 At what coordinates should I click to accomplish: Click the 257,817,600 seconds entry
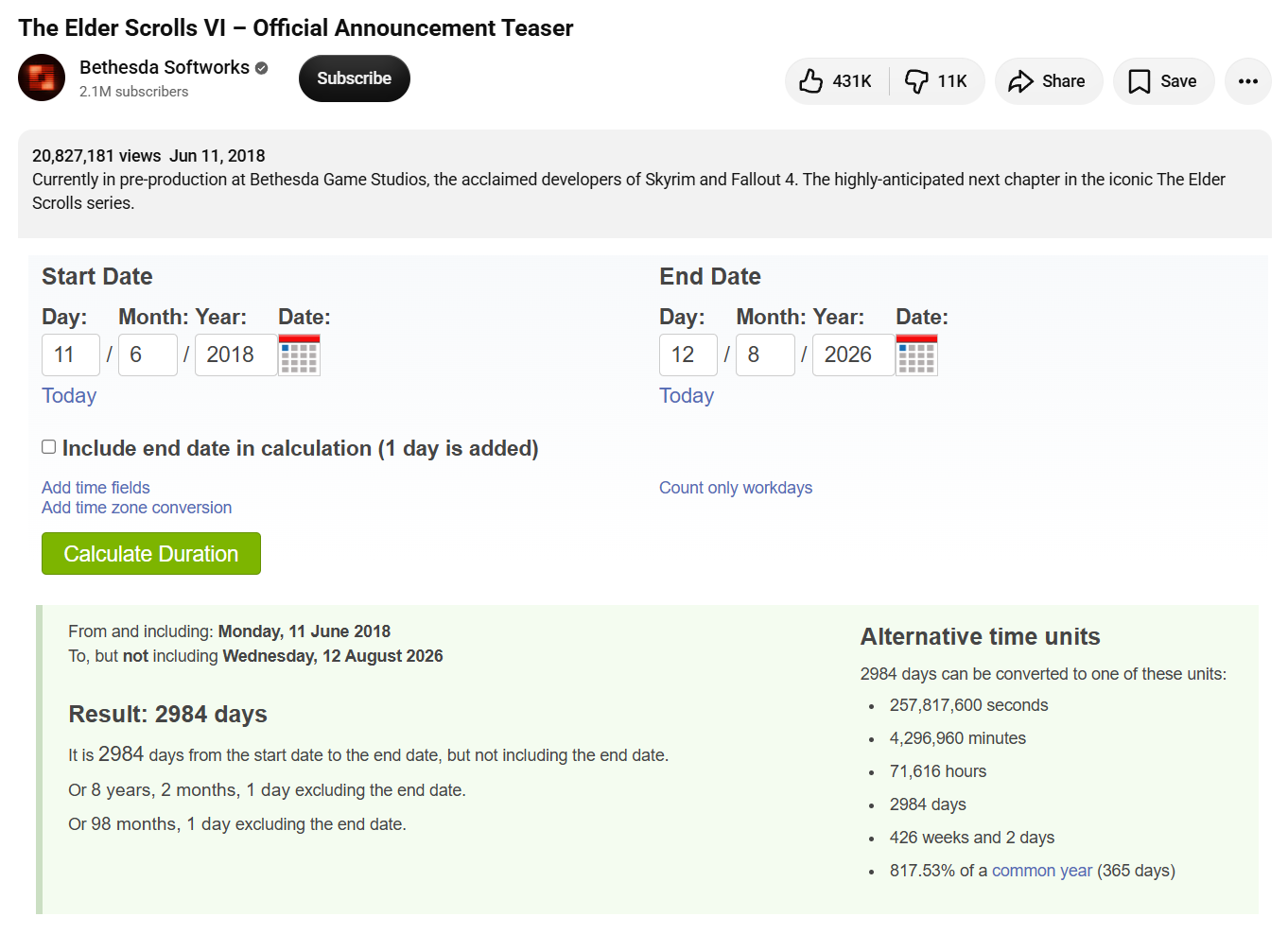pos(968,705)
